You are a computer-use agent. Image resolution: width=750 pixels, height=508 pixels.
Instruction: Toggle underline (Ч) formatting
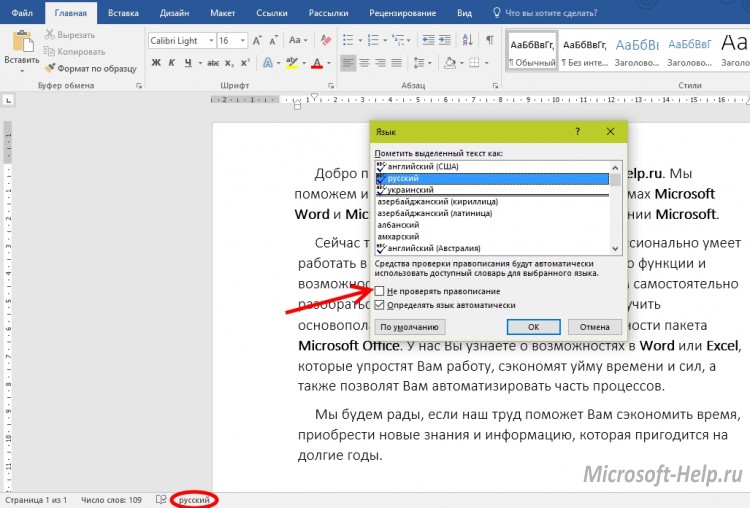(x=188, y=63)
